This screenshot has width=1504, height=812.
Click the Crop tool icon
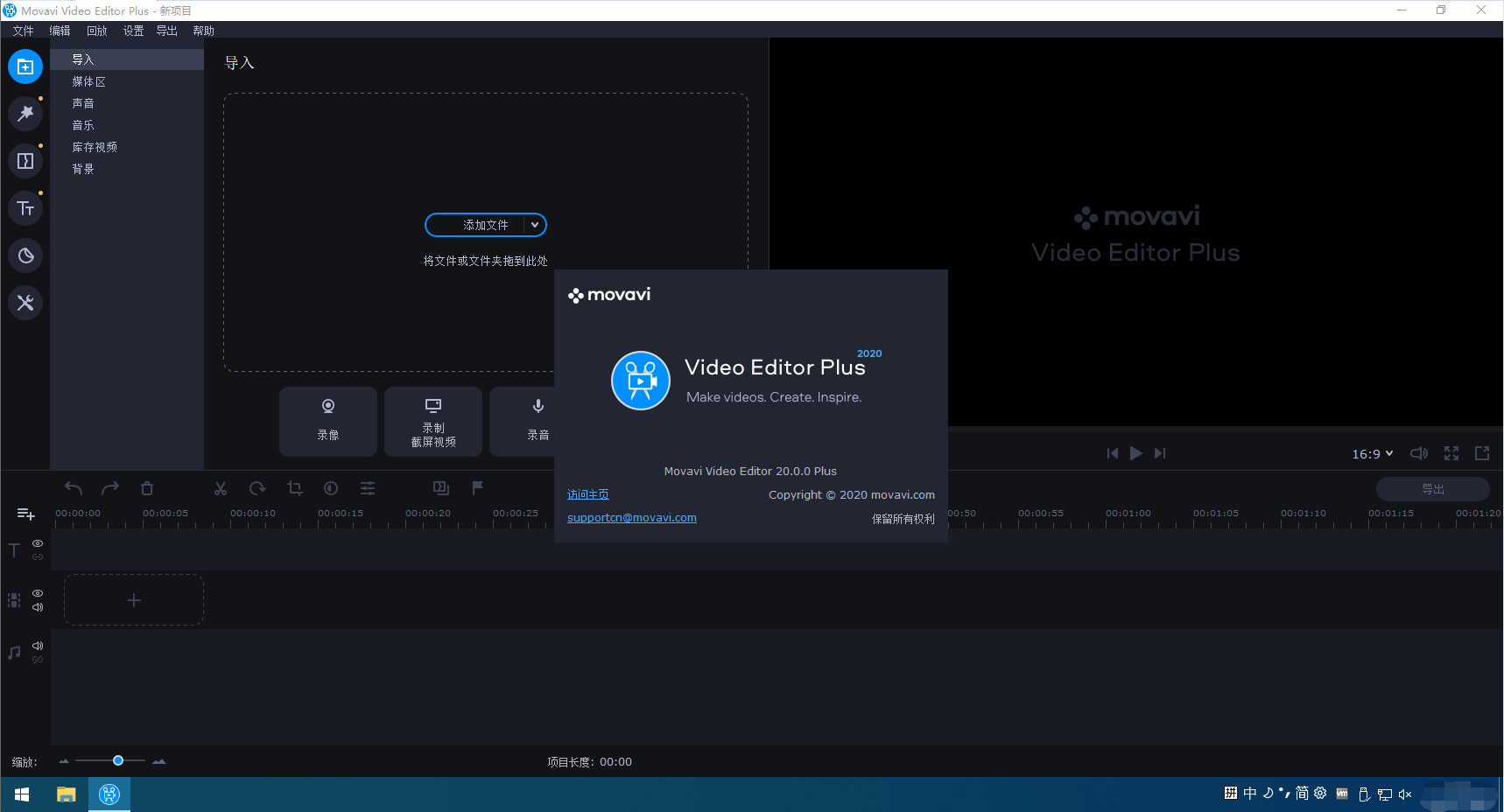coord(295,488)
